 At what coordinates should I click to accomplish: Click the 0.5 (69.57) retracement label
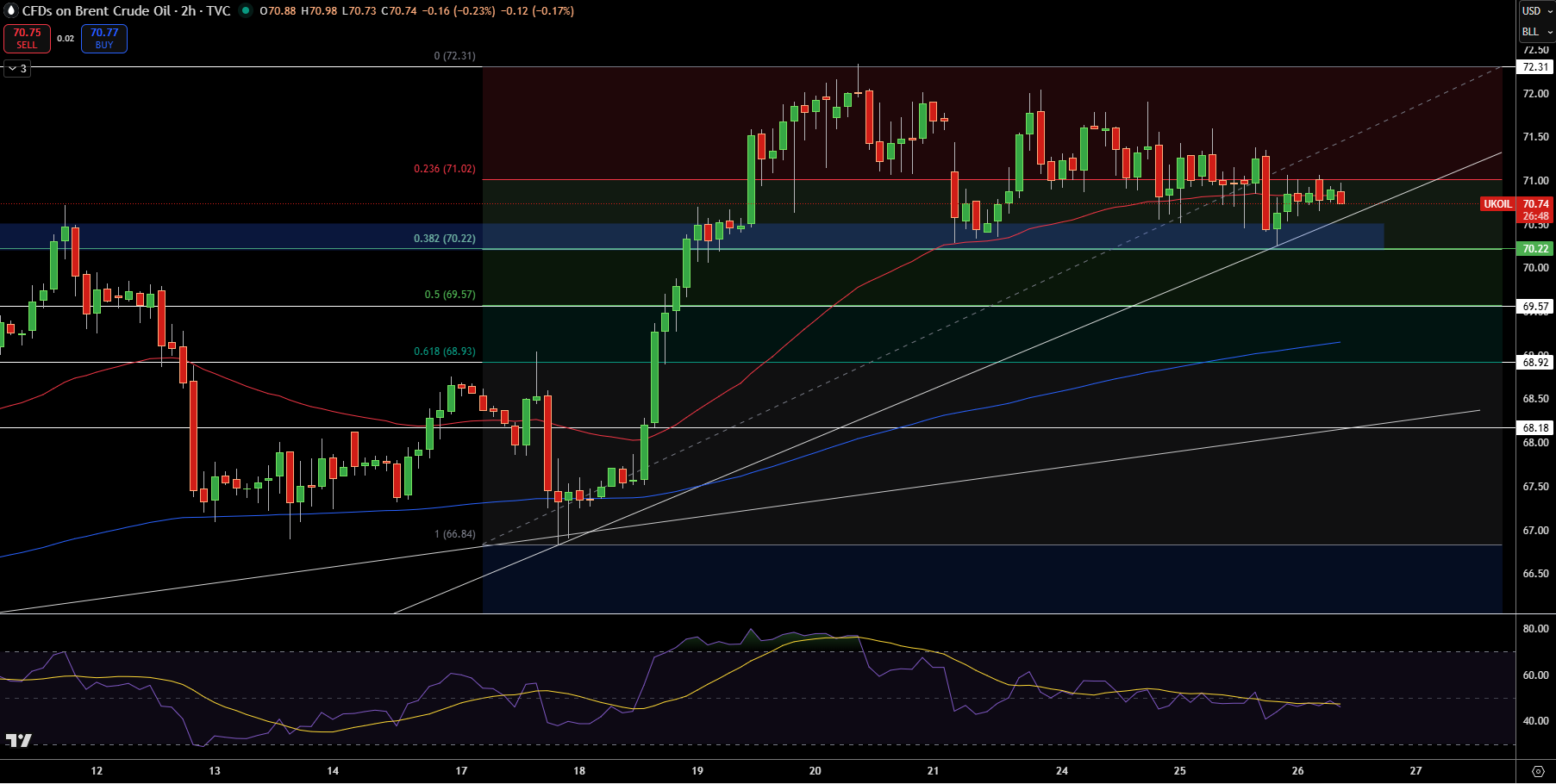click(x=449, y=295)
